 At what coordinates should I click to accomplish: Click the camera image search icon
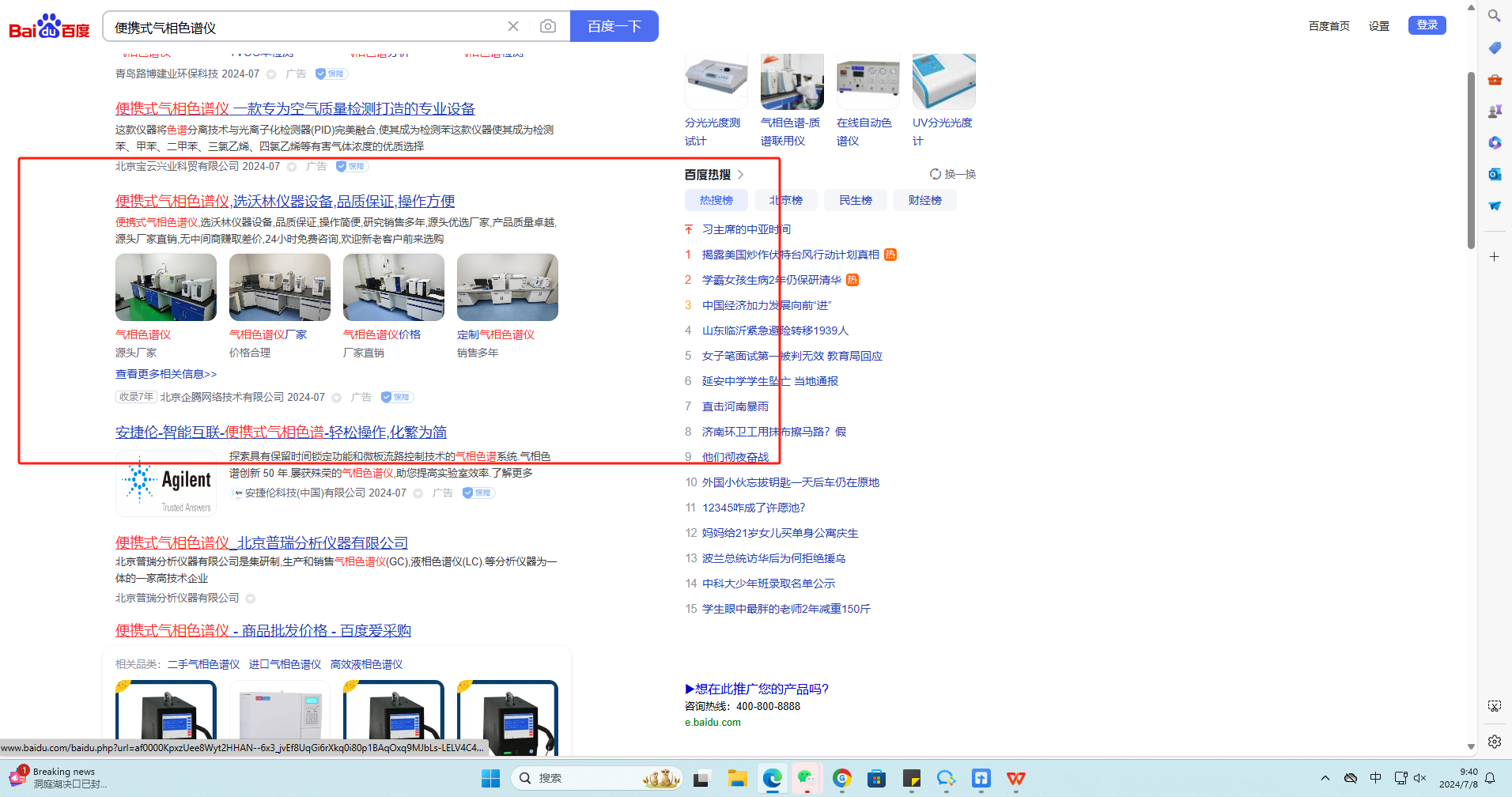[547, 27]
